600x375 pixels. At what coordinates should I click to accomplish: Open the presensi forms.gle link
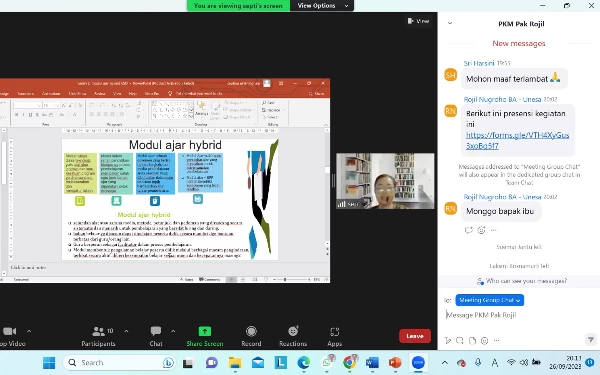(x=517, y=140)
